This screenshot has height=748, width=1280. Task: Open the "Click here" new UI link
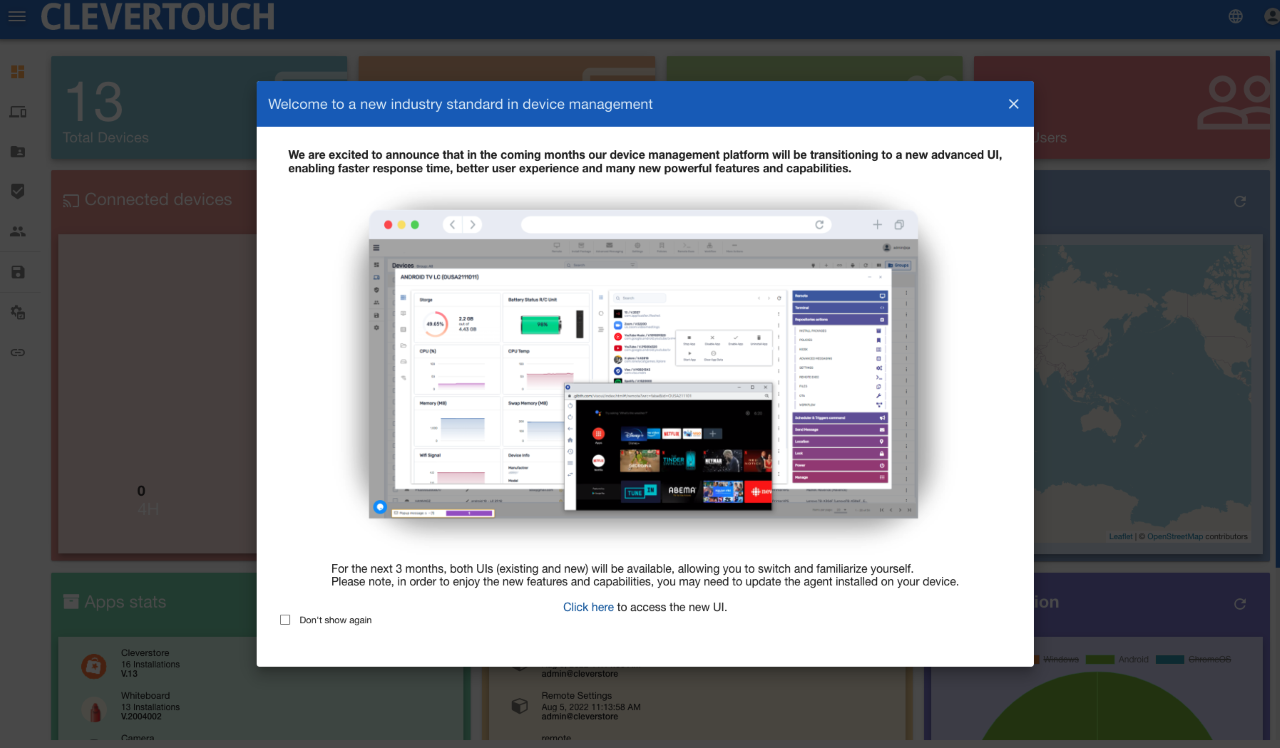coord(588,607)
